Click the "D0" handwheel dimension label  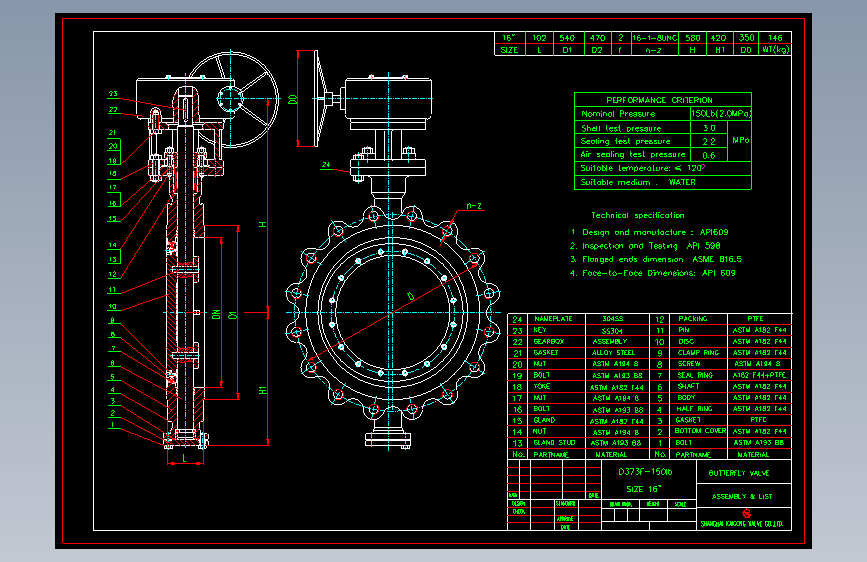[293, 100]
